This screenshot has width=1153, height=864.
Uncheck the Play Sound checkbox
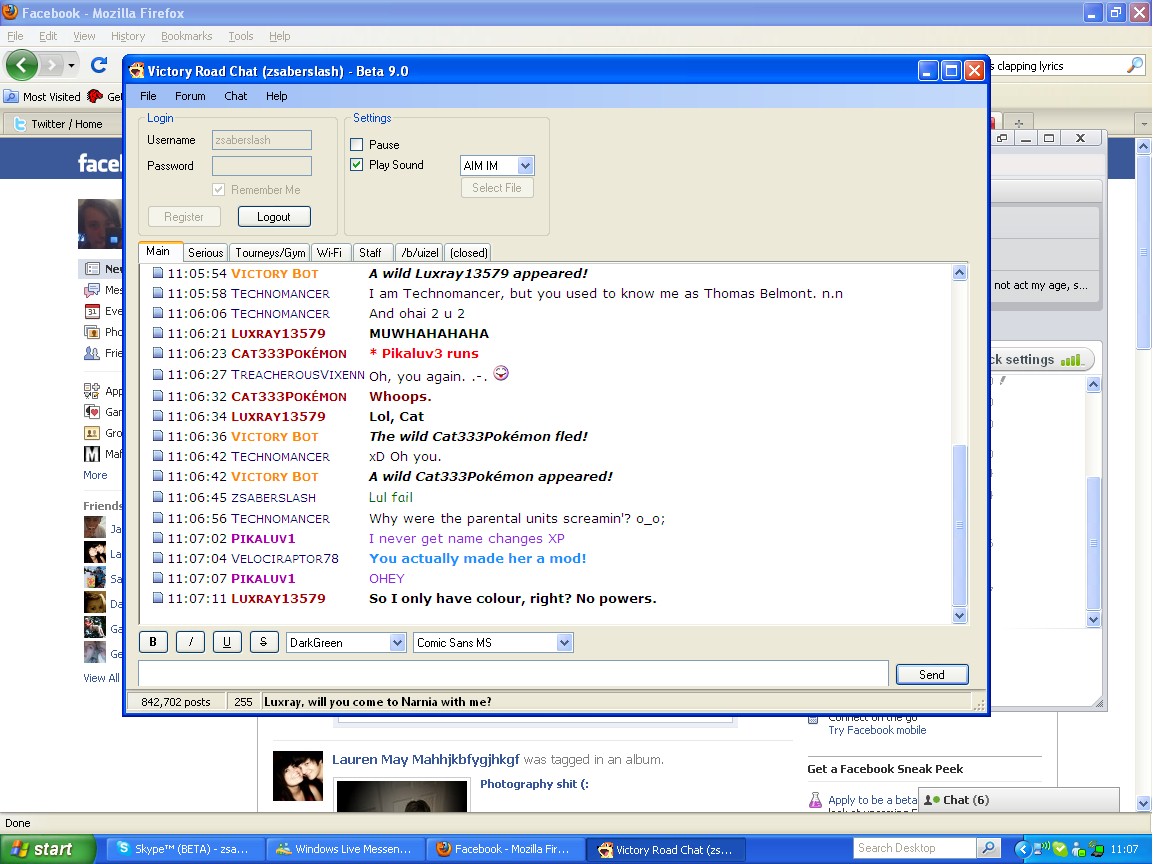click(x=357, y=165)
